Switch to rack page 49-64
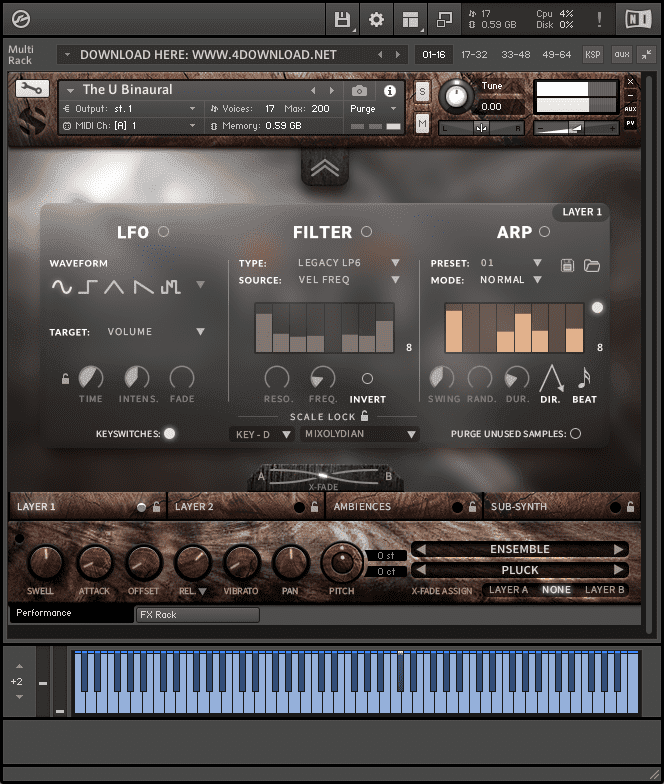The width and height of the screenshot is (664, 784). (x=556, y=54)
